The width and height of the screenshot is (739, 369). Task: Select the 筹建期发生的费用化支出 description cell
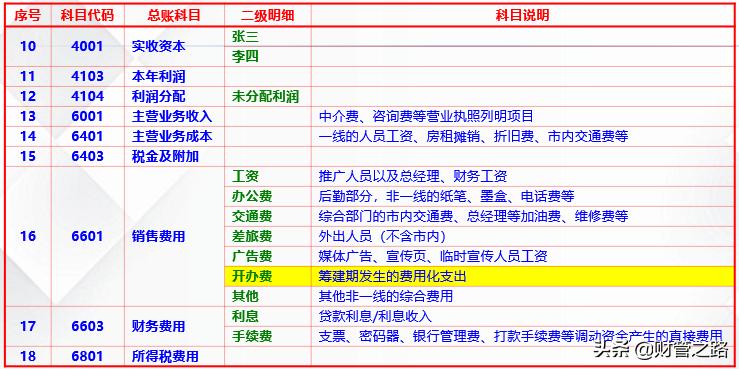coord(522,276)
